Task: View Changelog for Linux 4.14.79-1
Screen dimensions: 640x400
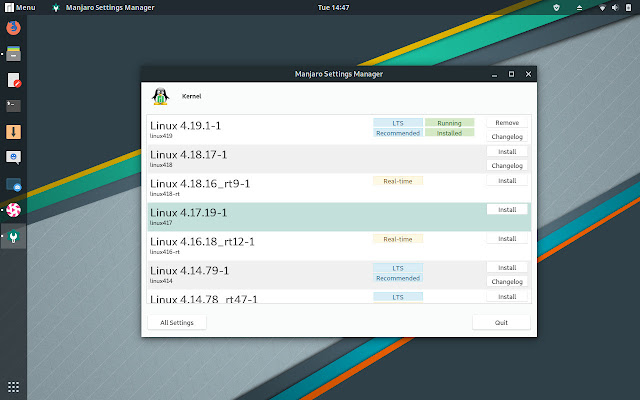Action: click(507, 282)
